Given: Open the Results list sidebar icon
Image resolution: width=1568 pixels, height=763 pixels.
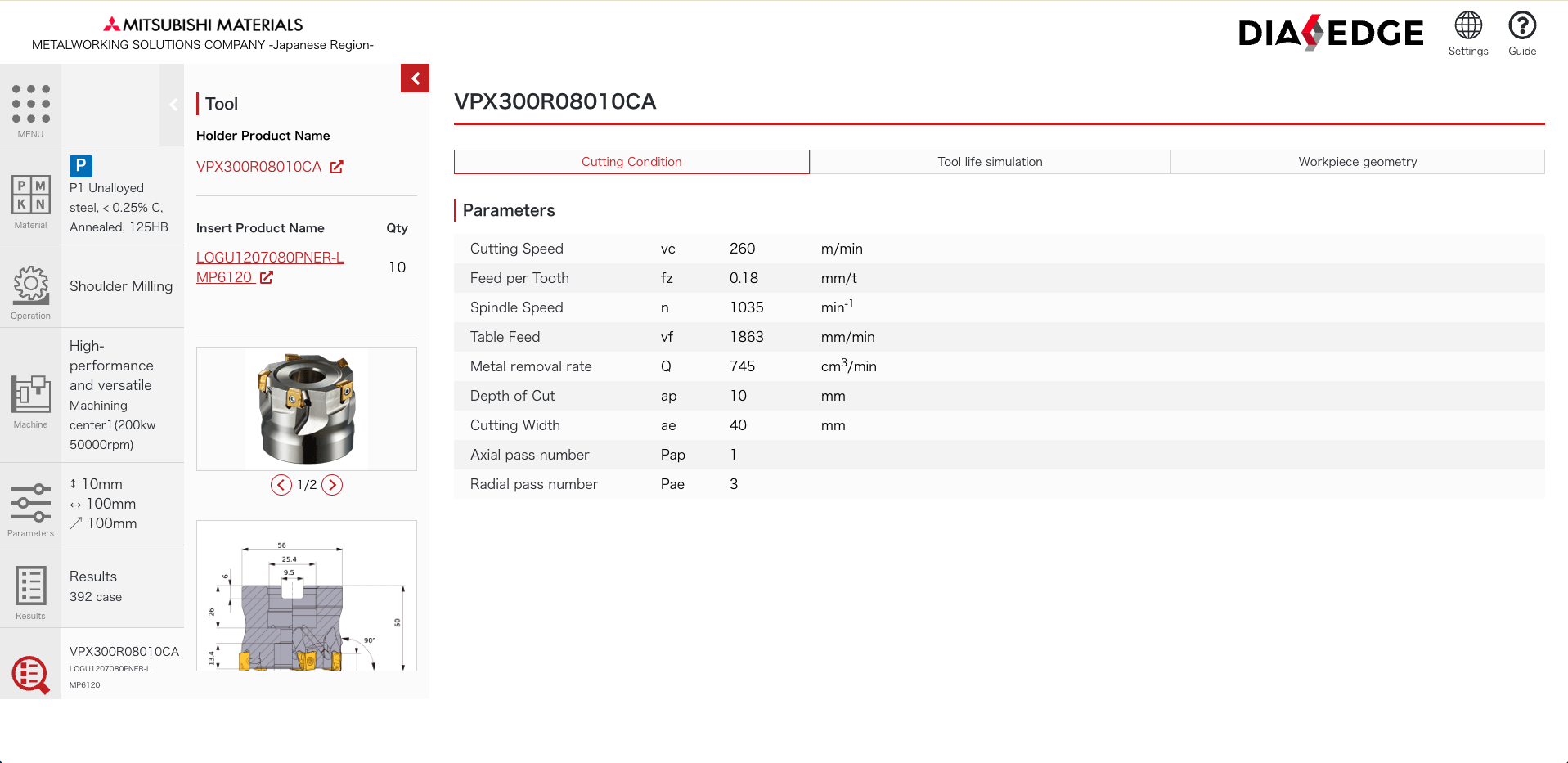Looking at the screenshot, I should 30,587.
